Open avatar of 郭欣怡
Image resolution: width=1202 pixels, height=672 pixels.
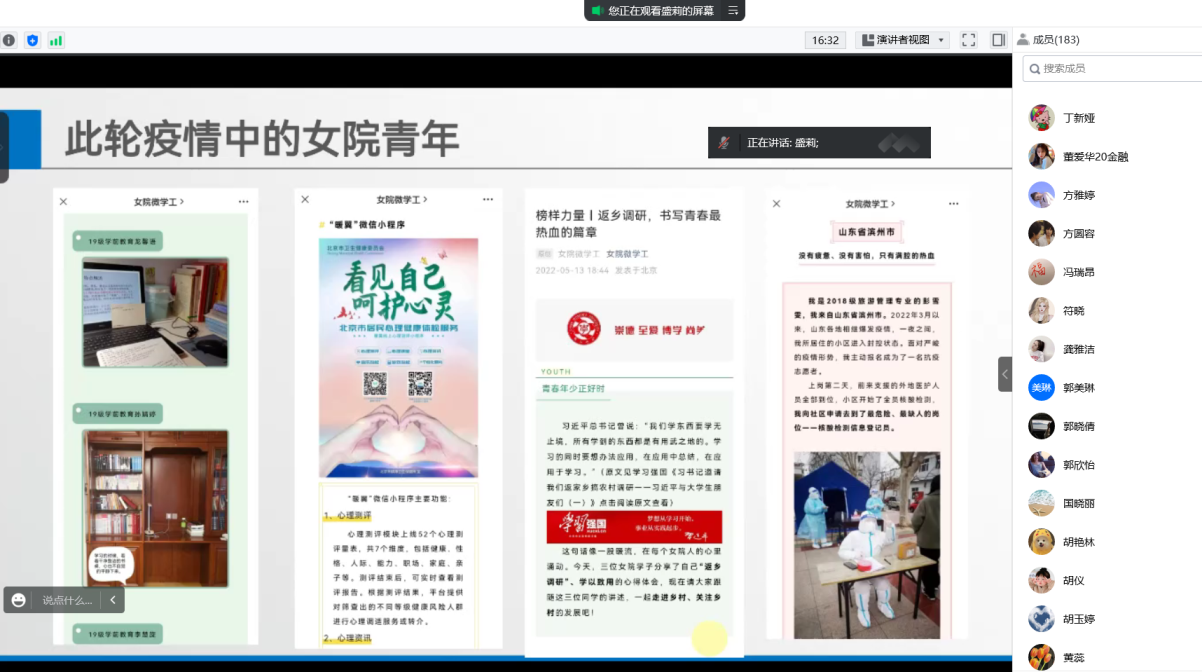[x=1041, y=464]
